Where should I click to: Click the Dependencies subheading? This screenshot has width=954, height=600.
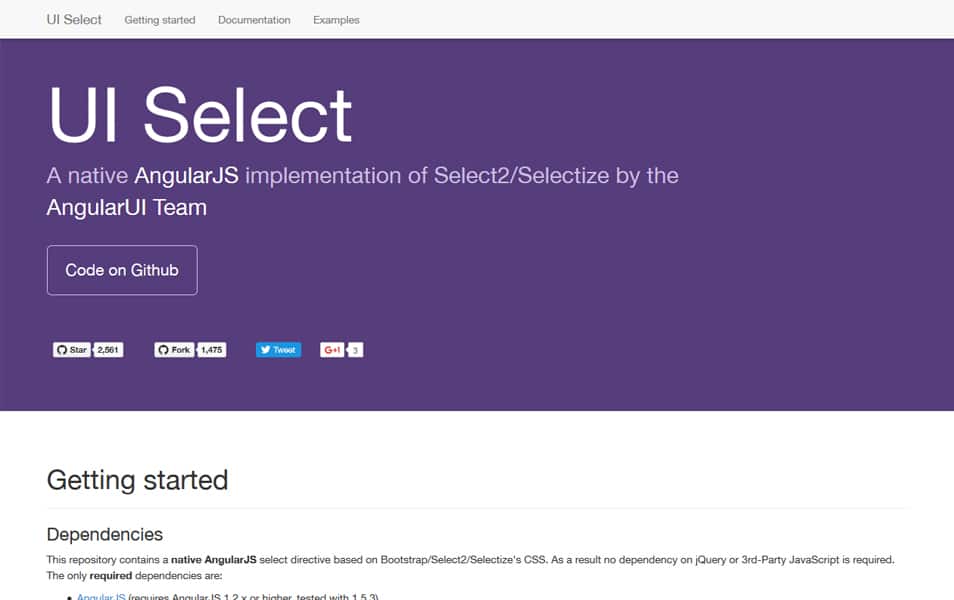pyautogui.click(x=105, y=535)
